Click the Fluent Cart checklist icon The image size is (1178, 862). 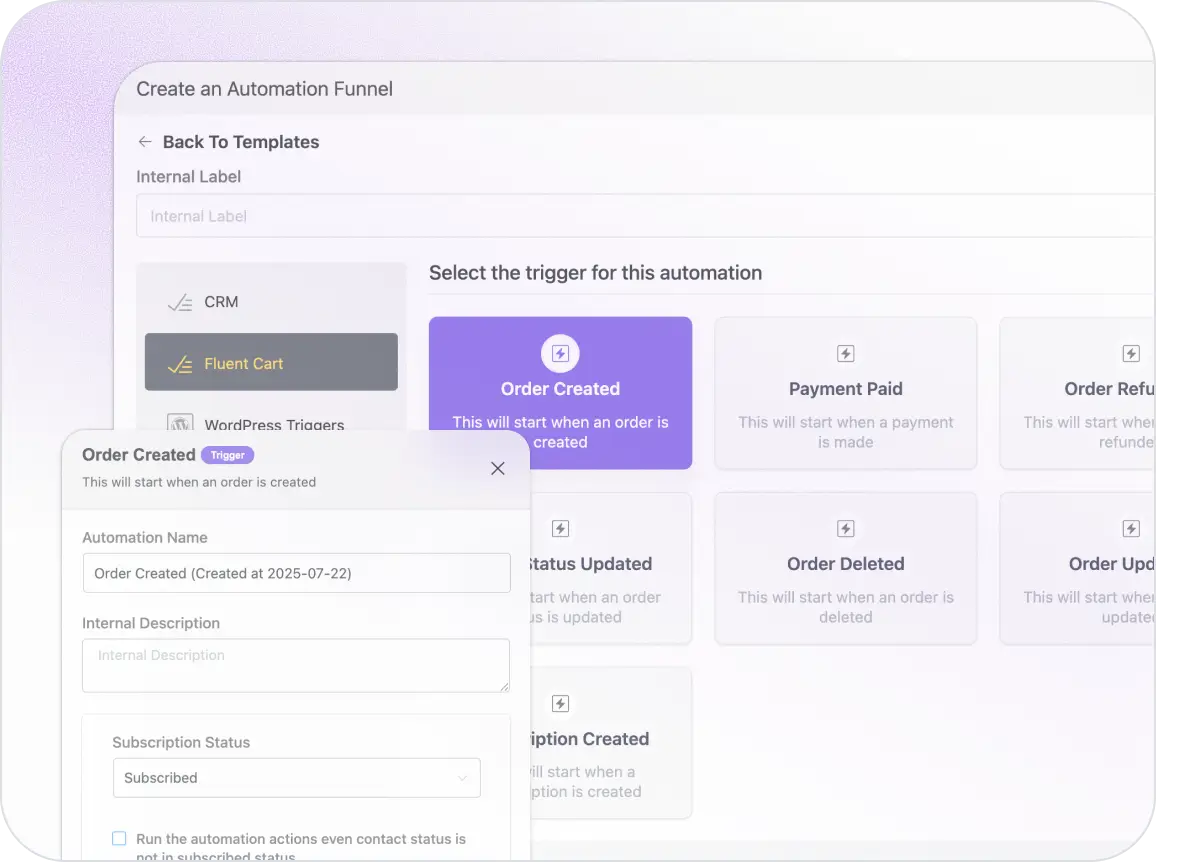[x=180, y=364]
